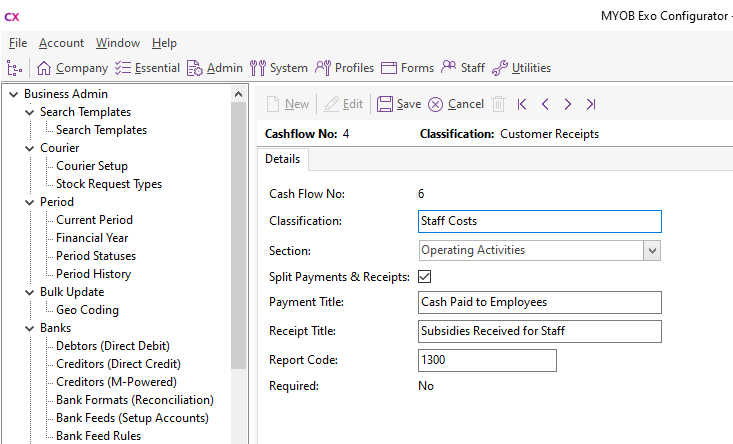Viewport: 733px width, 444px height.
Task: Go to previous record arrow
Action: coord(545,104)
